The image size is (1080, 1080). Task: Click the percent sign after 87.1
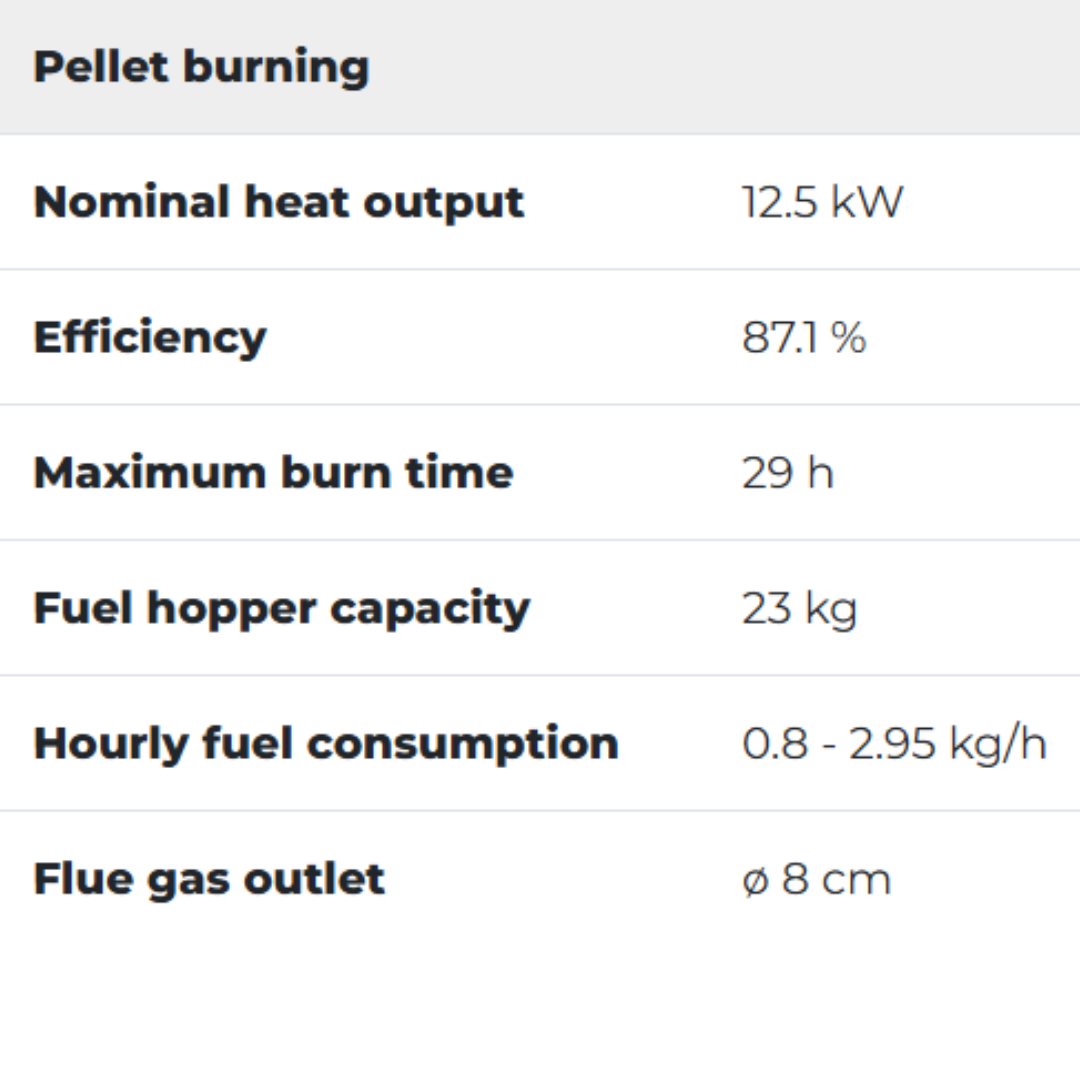(x=848, y=338)
